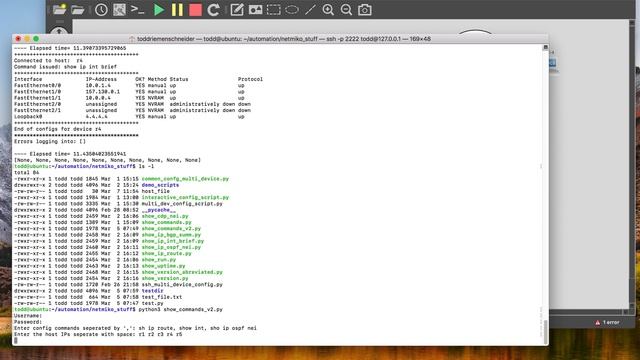Reload all nodes with circular arrow icon
Image resolution: width=640 pixels, height=360 pixels.
tap(213, 10)
